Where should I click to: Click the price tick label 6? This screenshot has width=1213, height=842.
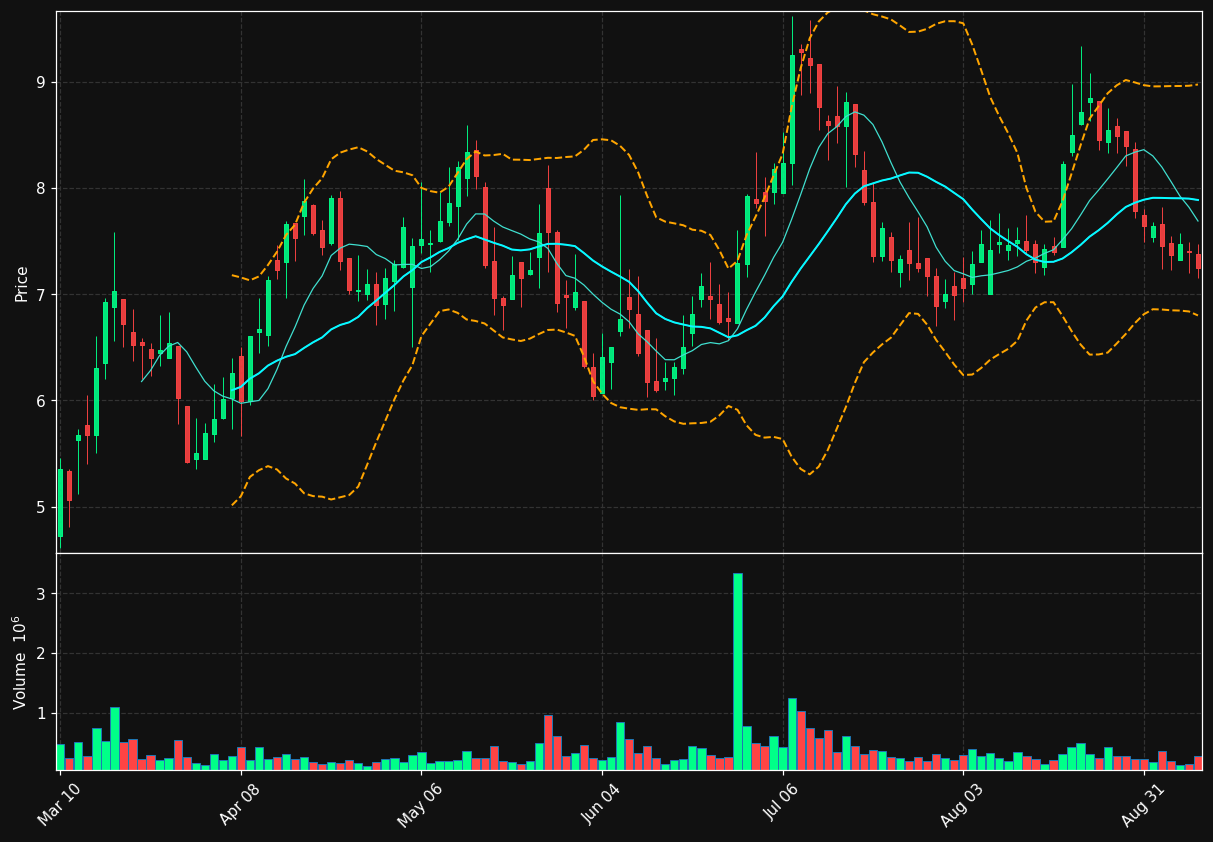(43, 401)
